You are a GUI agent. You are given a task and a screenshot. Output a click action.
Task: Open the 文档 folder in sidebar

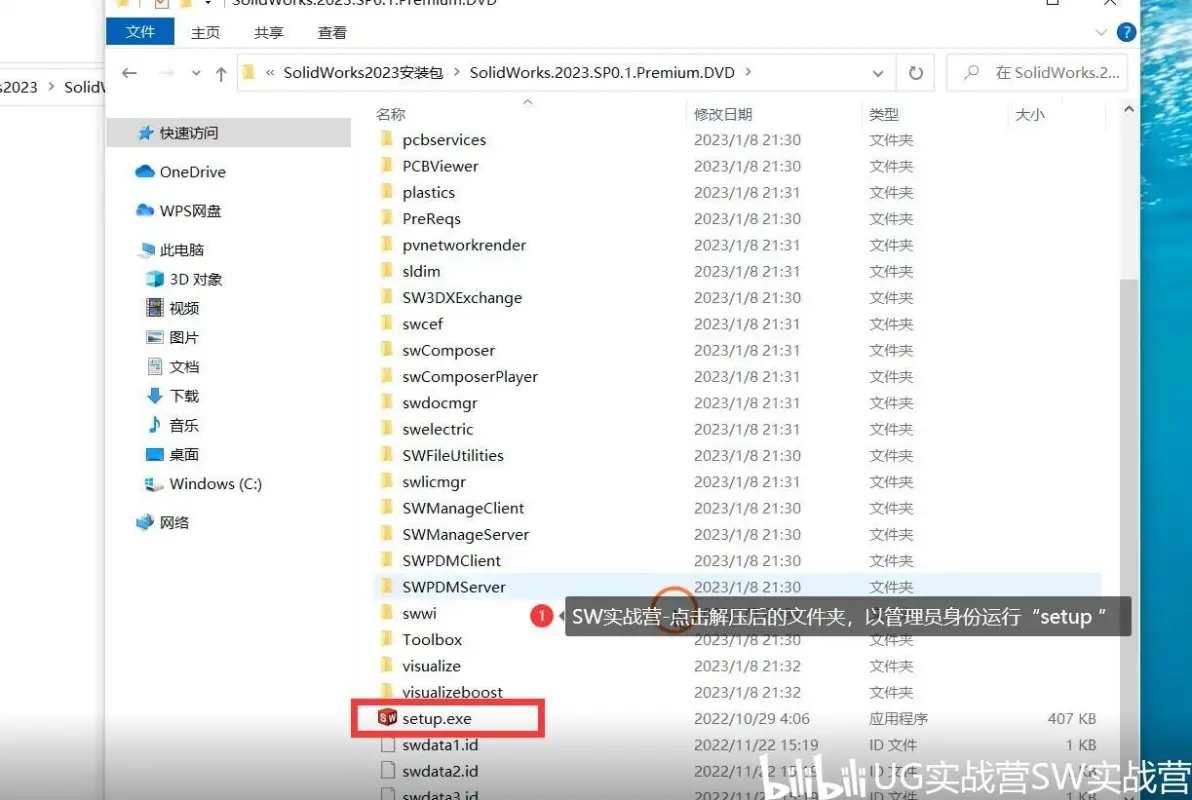click(x=172, y=367)
